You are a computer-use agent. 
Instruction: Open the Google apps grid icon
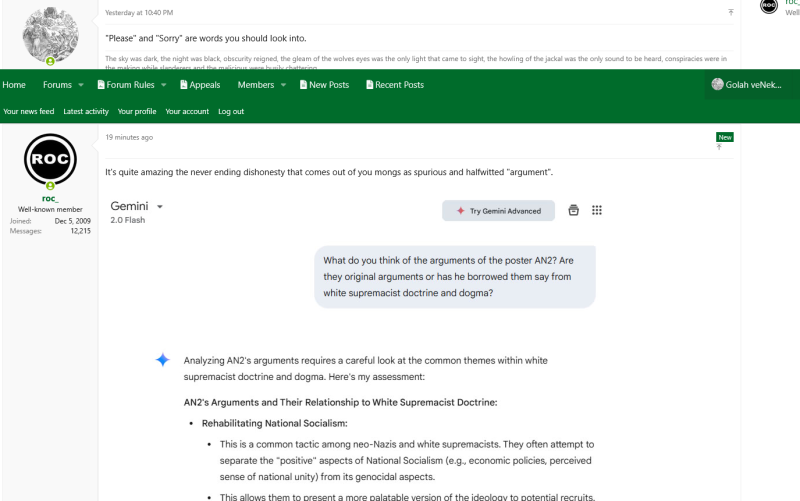597,211
